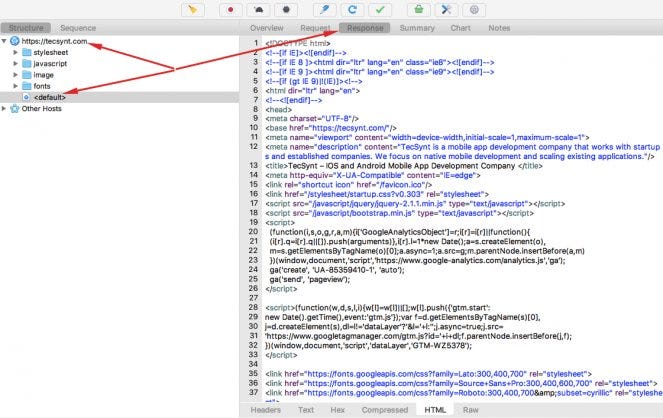This screenshot has height=418, width=663.
Task: Toggle the red Record button
Action: point(232,9)
